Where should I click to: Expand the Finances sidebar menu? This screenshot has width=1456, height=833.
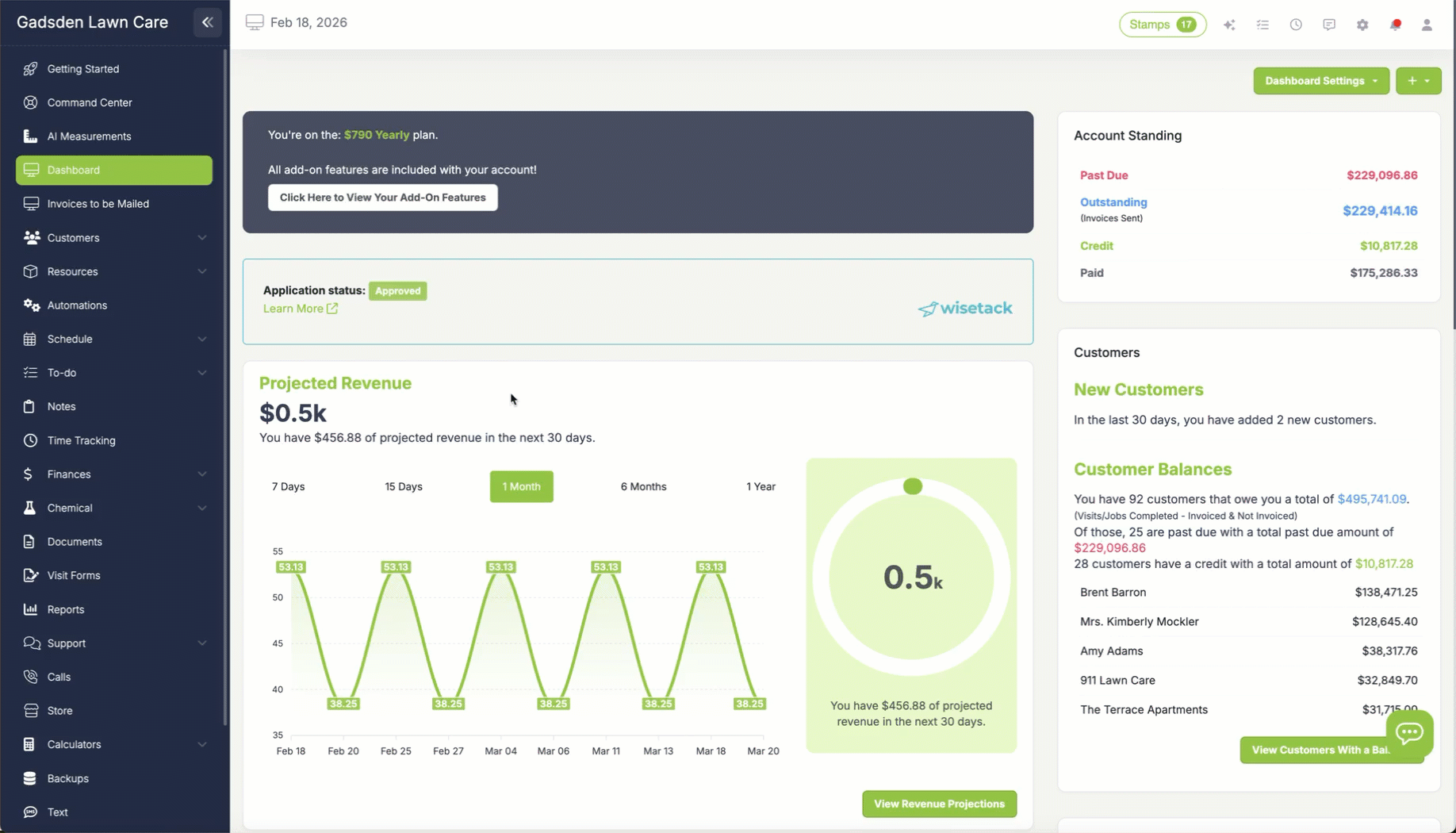pyautogui.click(x=113, y=474)
